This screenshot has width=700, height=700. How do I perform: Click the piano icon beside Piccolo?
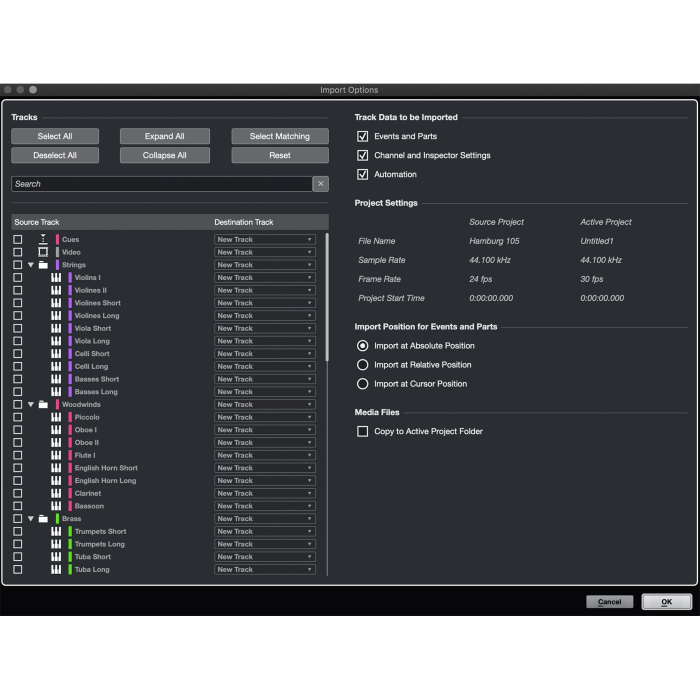[x=56, y=417]
